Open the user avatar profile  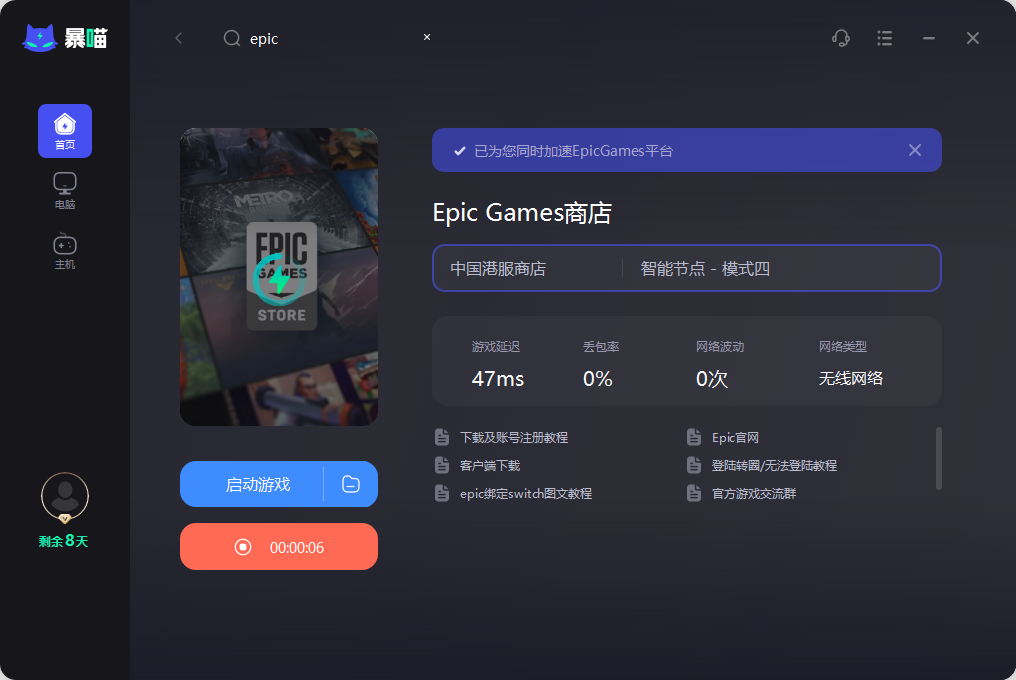65,497
